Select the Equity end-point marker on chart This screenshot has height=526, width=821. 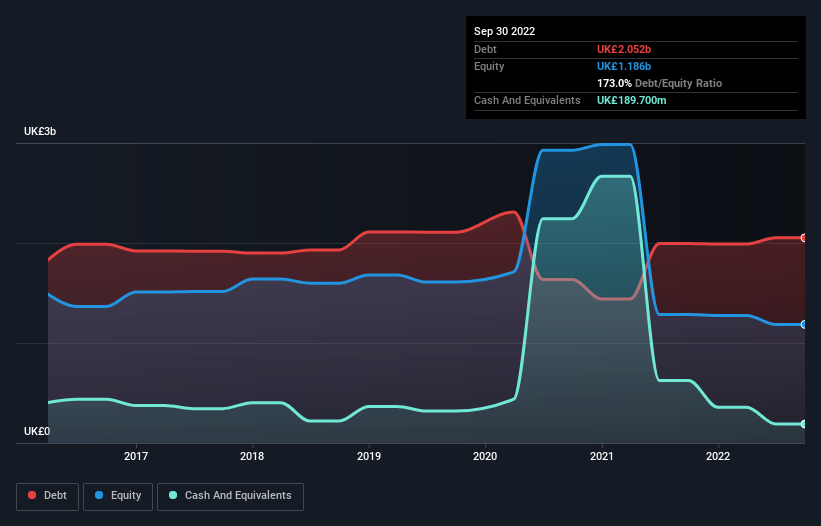[x=804, y=324]
